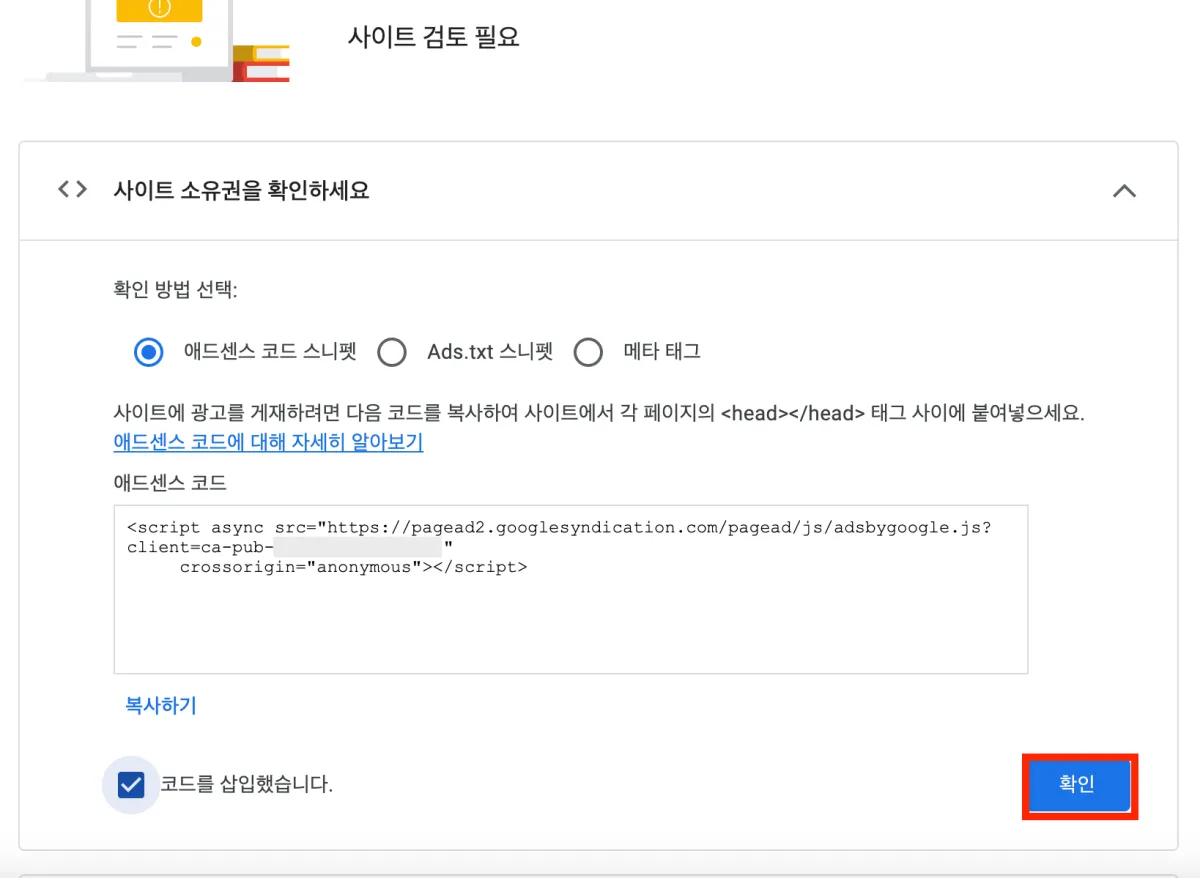Uncheck the 코드를 삽입했습니다 checkbox
This screenshot has height=878, width=1200.
pyautogui.click(x=131, y=784)
